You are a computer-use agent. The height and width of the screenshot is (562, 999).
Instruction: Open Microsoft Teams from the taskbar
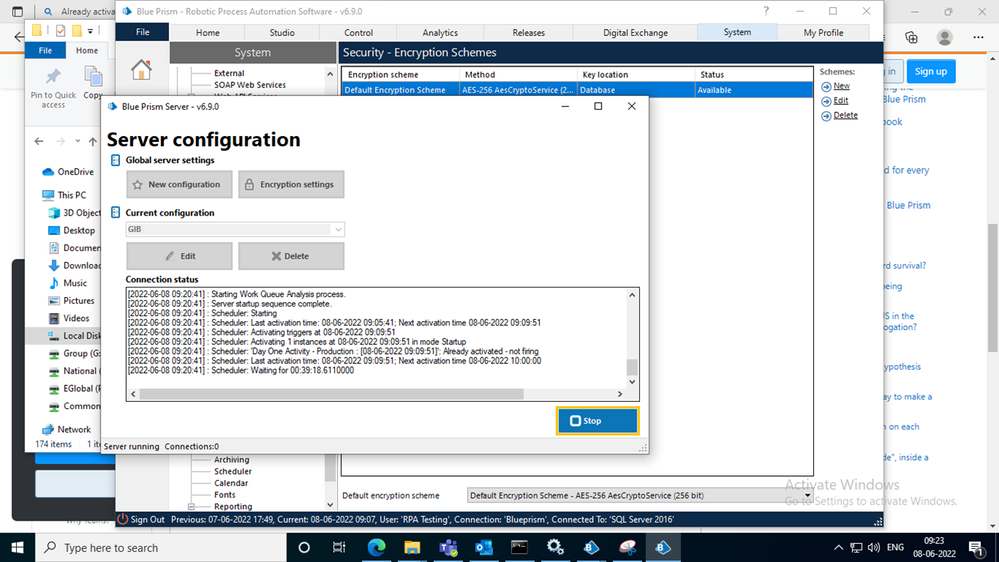pyautogui.click(x=448, y=547)
